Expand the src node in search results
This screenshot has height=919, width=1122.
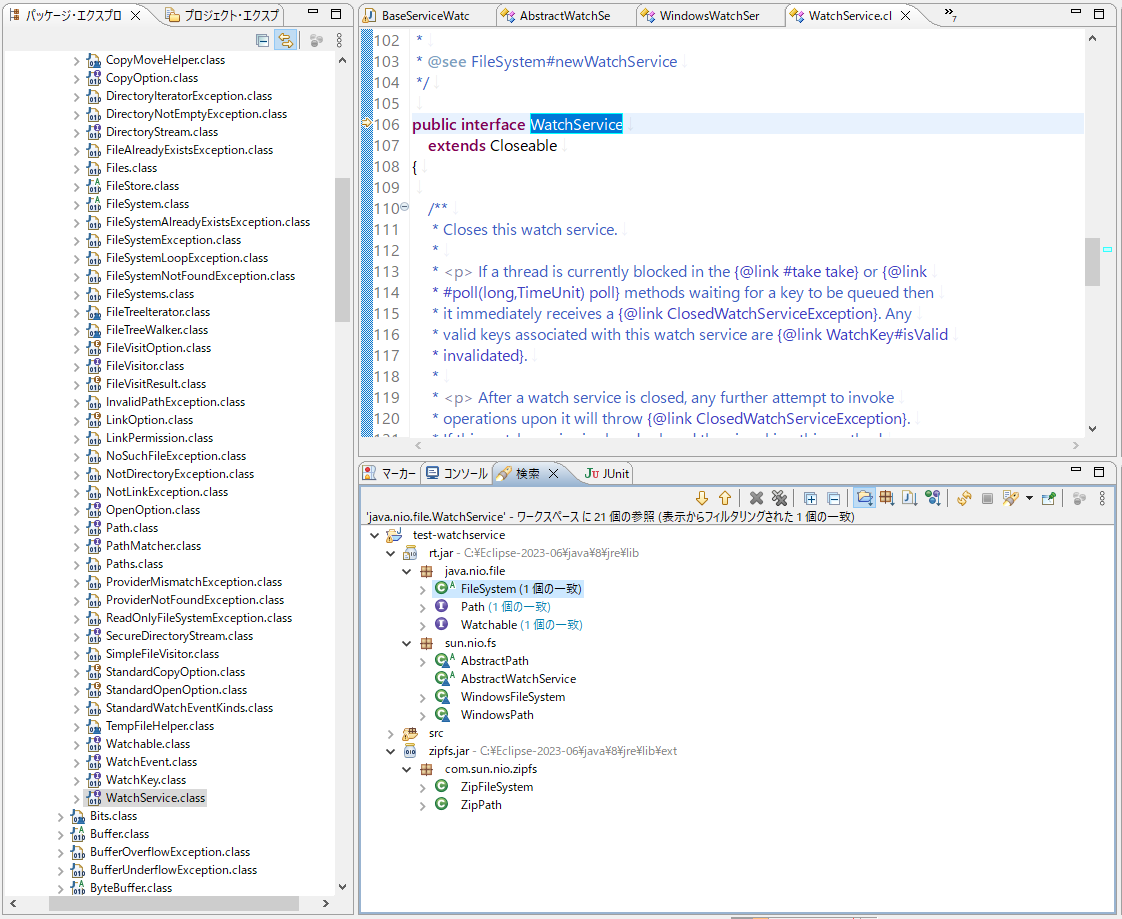point(390,733)
